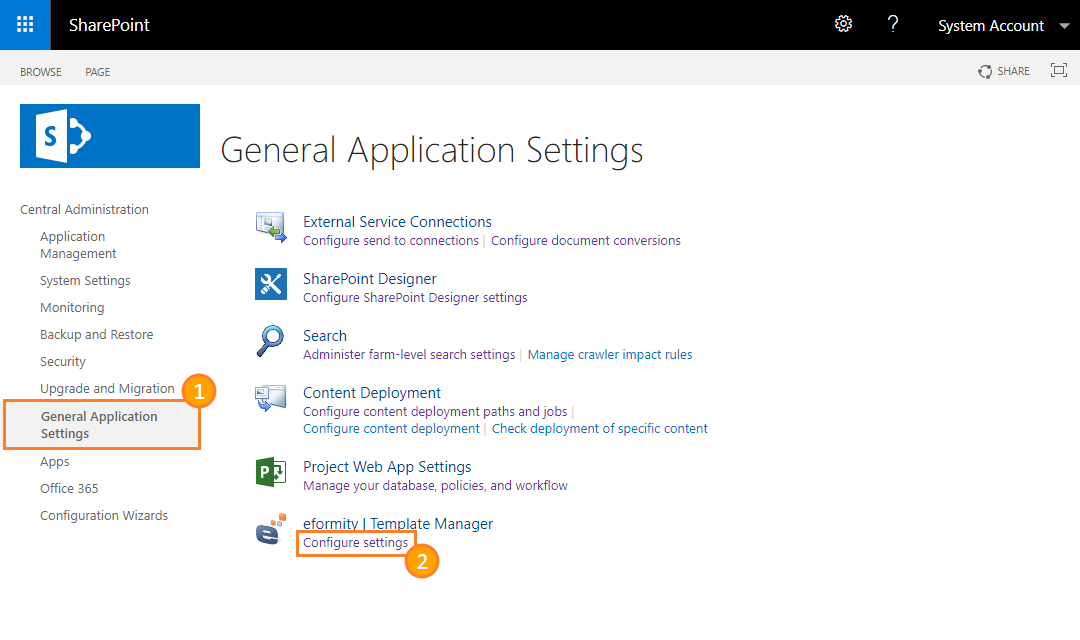Viewport: 1080px width, 640px height.
Task: Open Upgrade and Migration
Action: (x=107, y=389)
